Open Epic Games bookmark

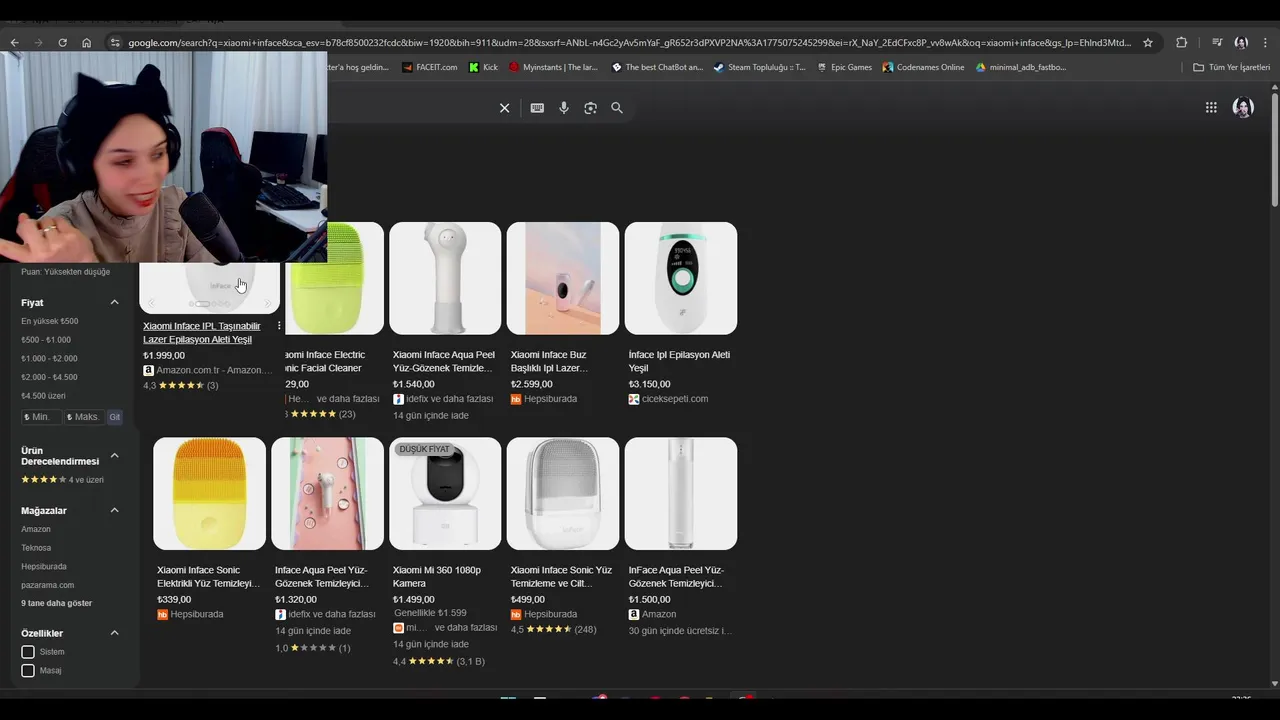coord(844,67)
